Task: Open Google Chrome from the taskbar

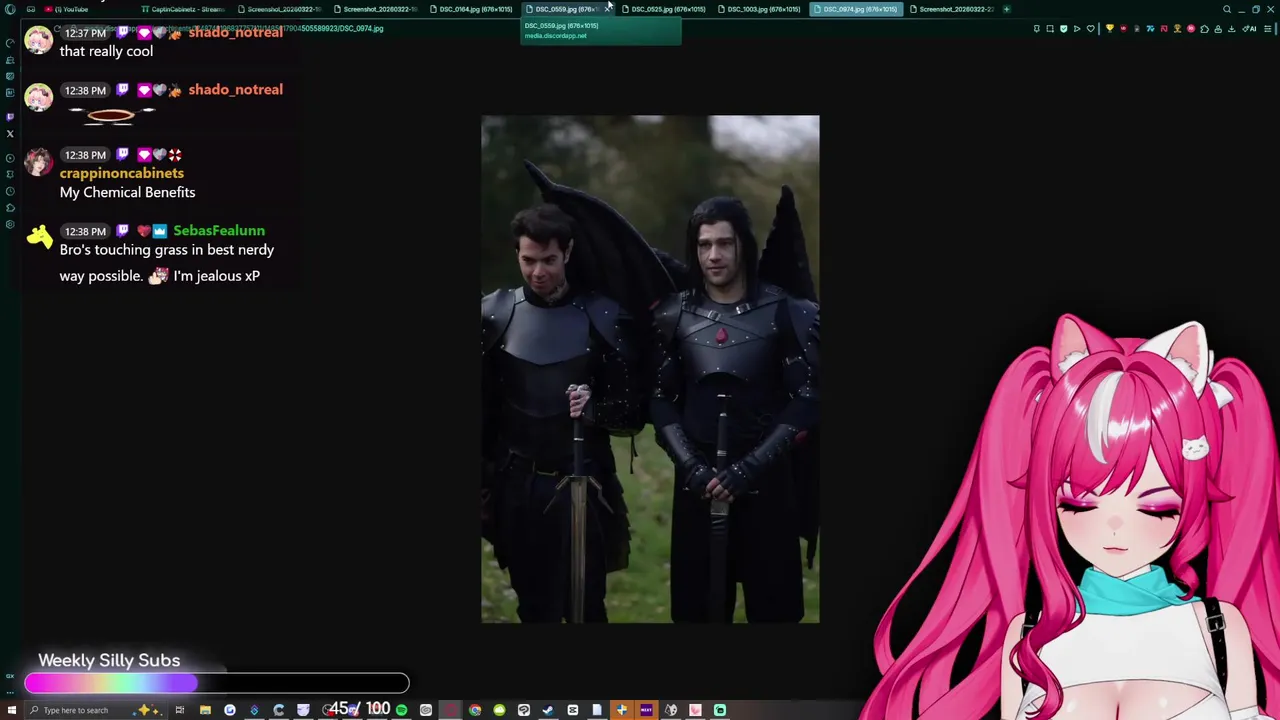Action: point(475,710)
